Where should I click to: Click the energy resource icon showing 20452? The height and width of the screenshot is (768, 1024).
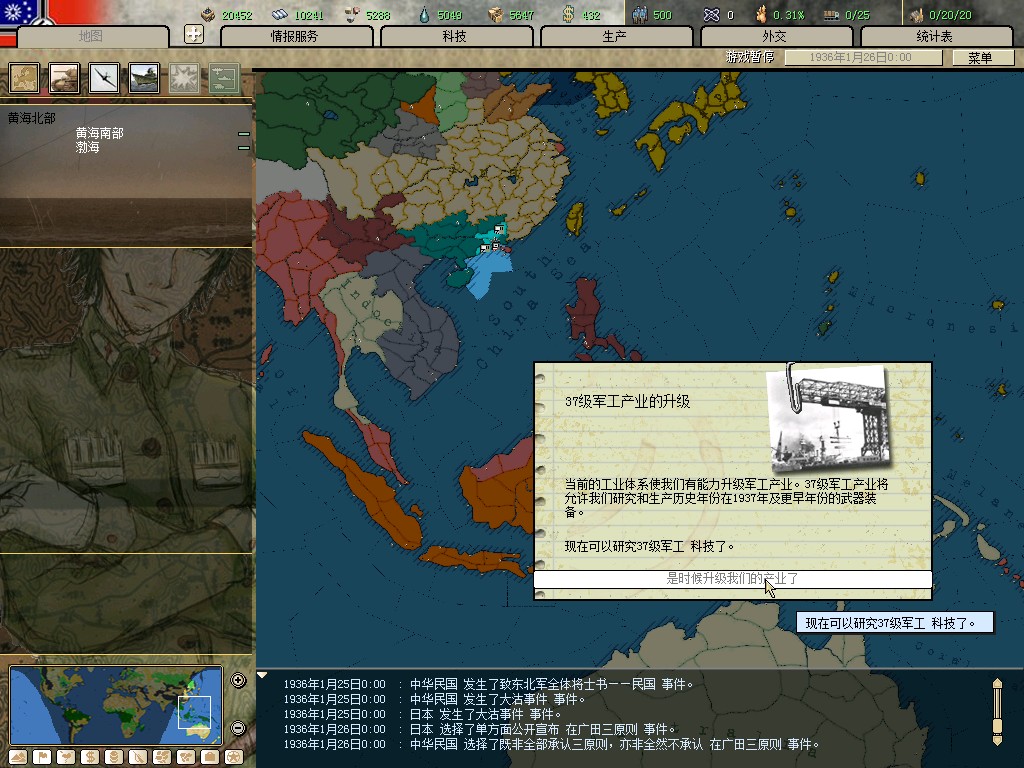click(208, 14)
